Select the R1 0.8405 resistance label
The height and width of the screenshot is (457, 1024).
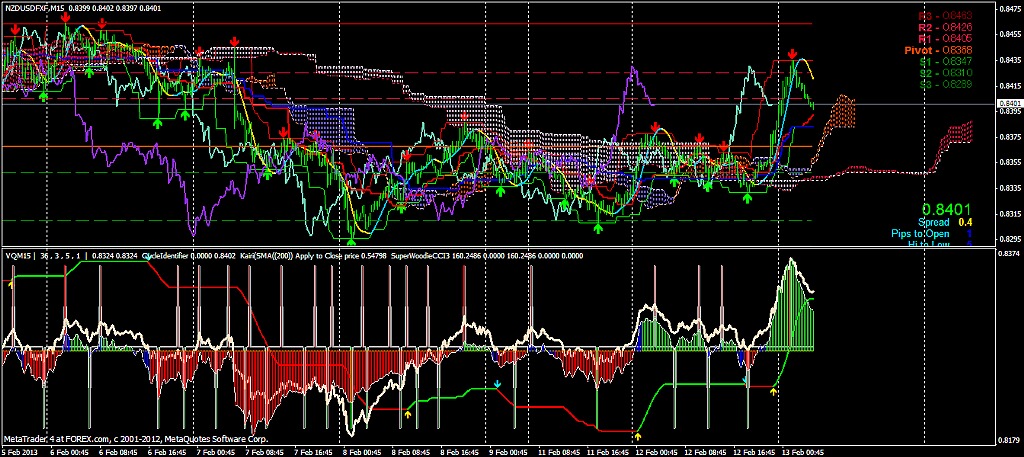tap(946, 39)
